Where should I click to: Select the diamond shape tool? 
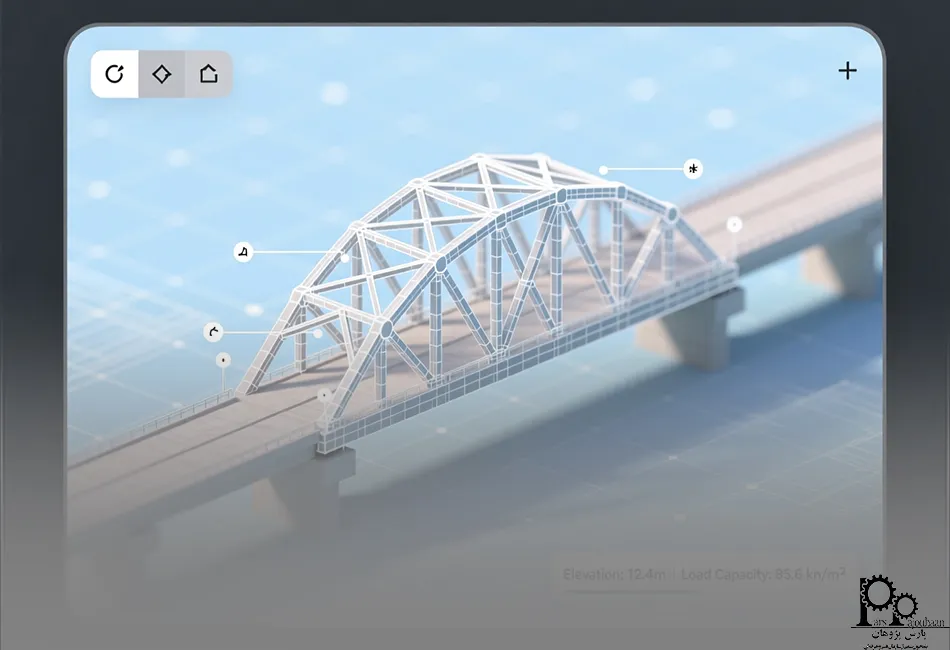[162, 74]
